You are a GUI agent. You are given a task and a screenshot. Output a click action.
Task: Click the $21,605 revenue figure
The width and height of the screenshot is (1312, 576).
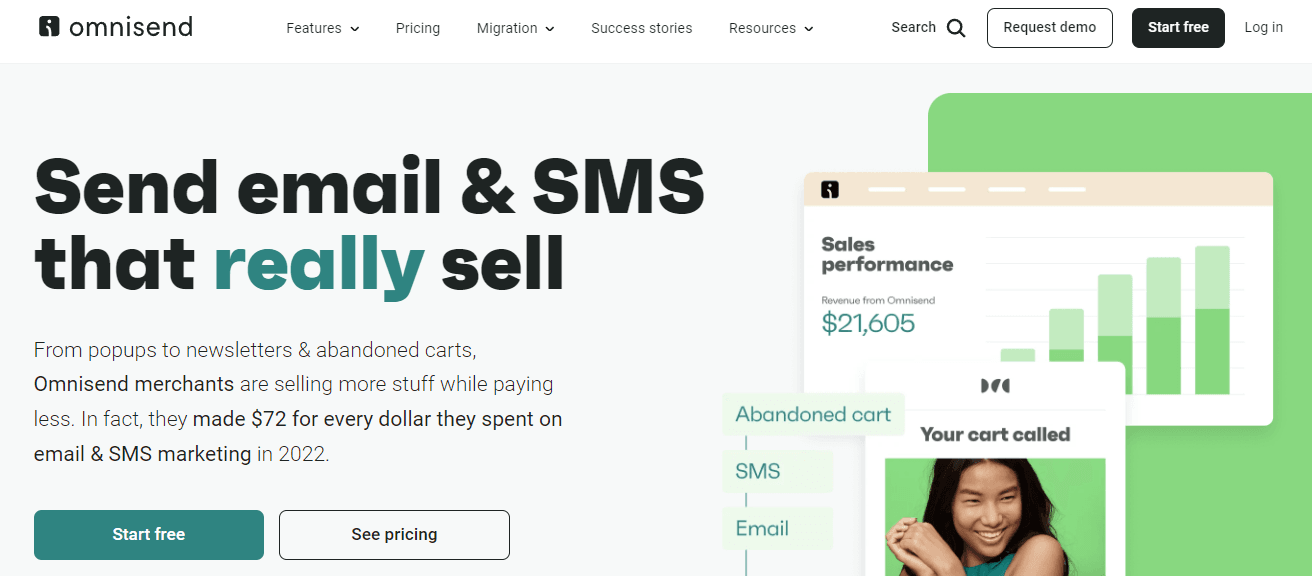(869, 324)
